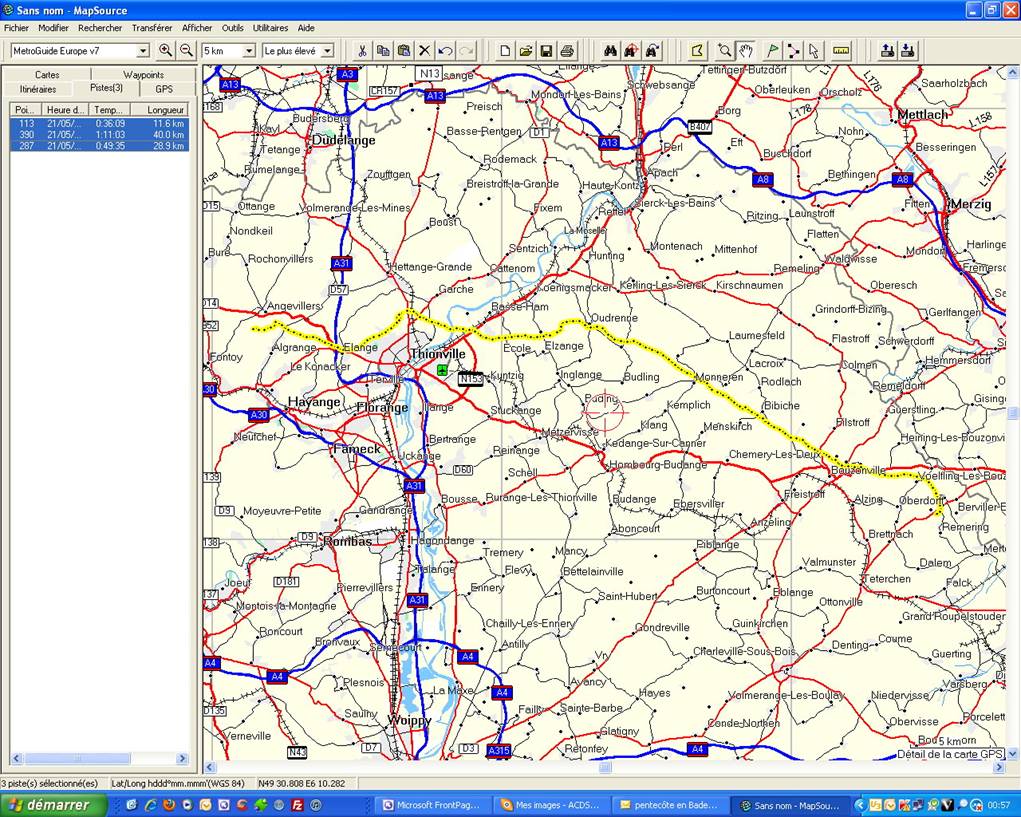Image resolution: width=1021 pixels, height=817 pixels.
Task: Click the 'Heure d...' column header
Action: [x=66, y=110]
